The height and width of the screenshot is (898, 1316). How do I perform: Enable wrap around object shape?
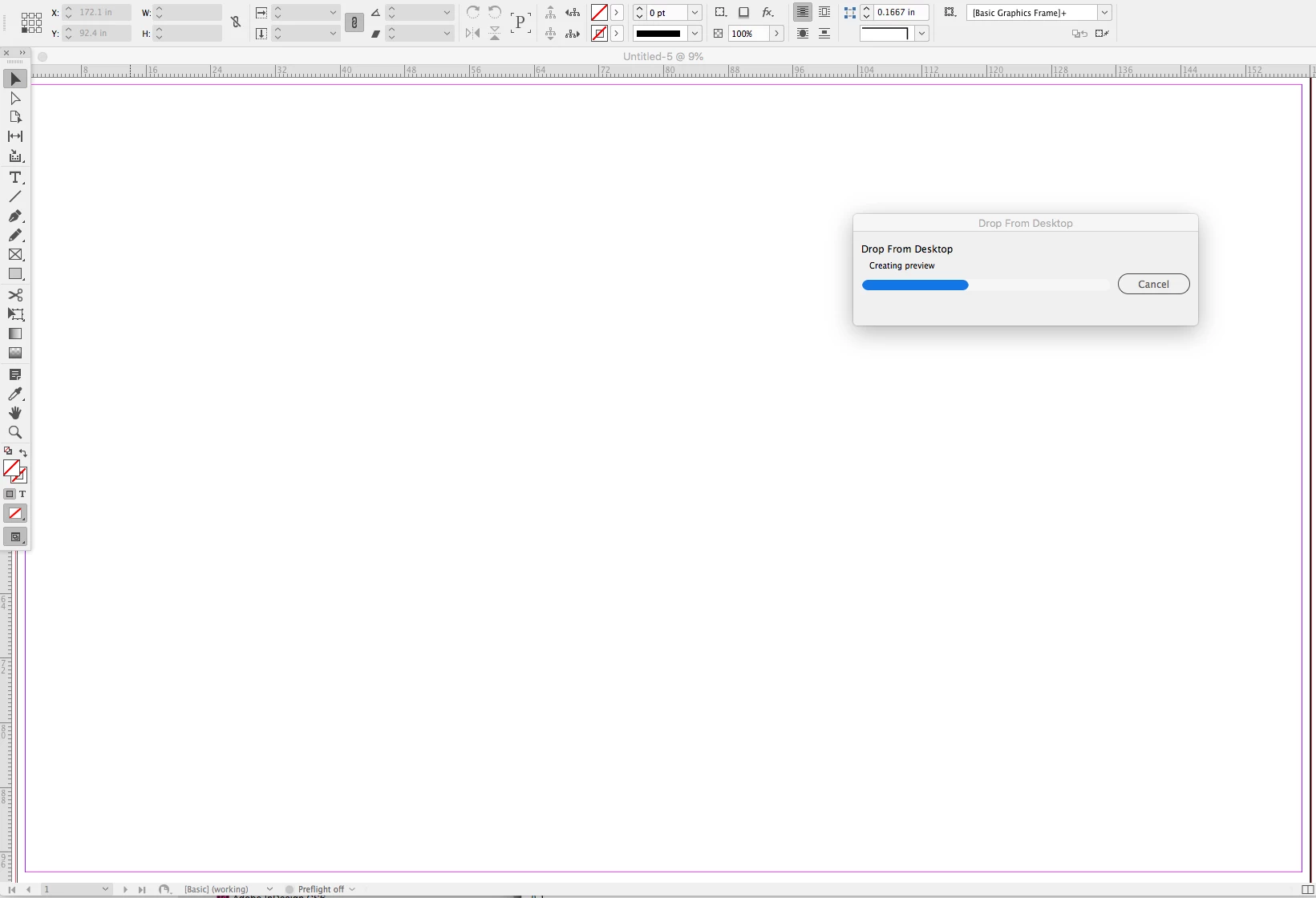pos(803,34)
